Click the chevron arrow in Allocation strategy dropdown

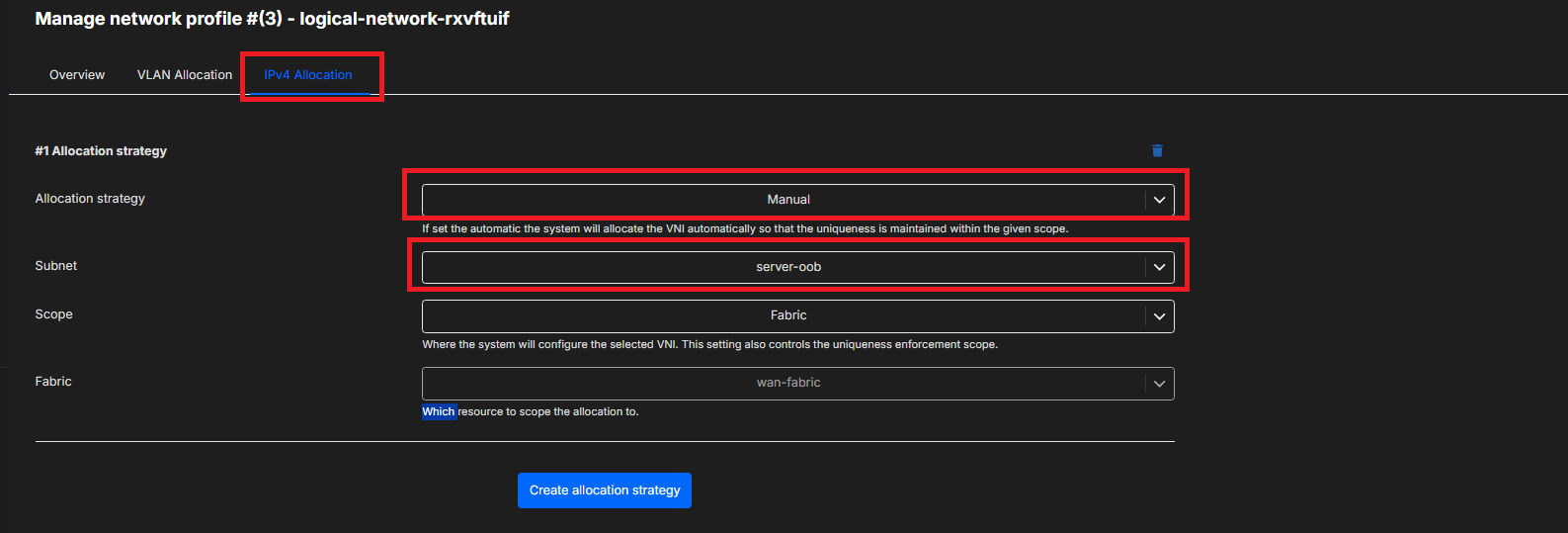point(1159,200)
